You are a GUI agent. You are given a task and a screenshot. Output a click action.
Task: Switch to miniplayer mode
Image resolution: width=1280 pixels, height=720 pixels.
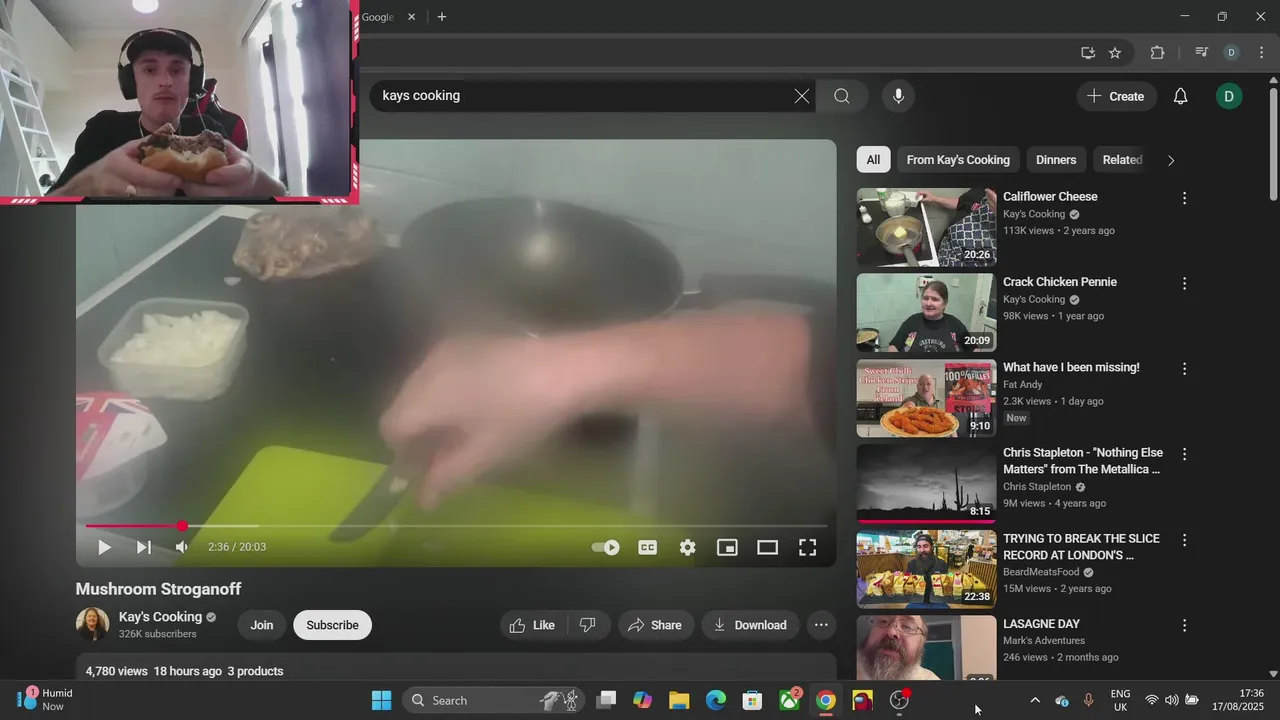coord(727,547)
